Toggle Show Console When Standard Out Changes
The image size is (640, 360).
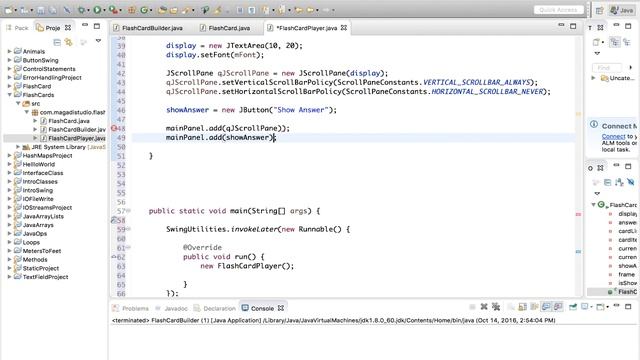point(546,307)
